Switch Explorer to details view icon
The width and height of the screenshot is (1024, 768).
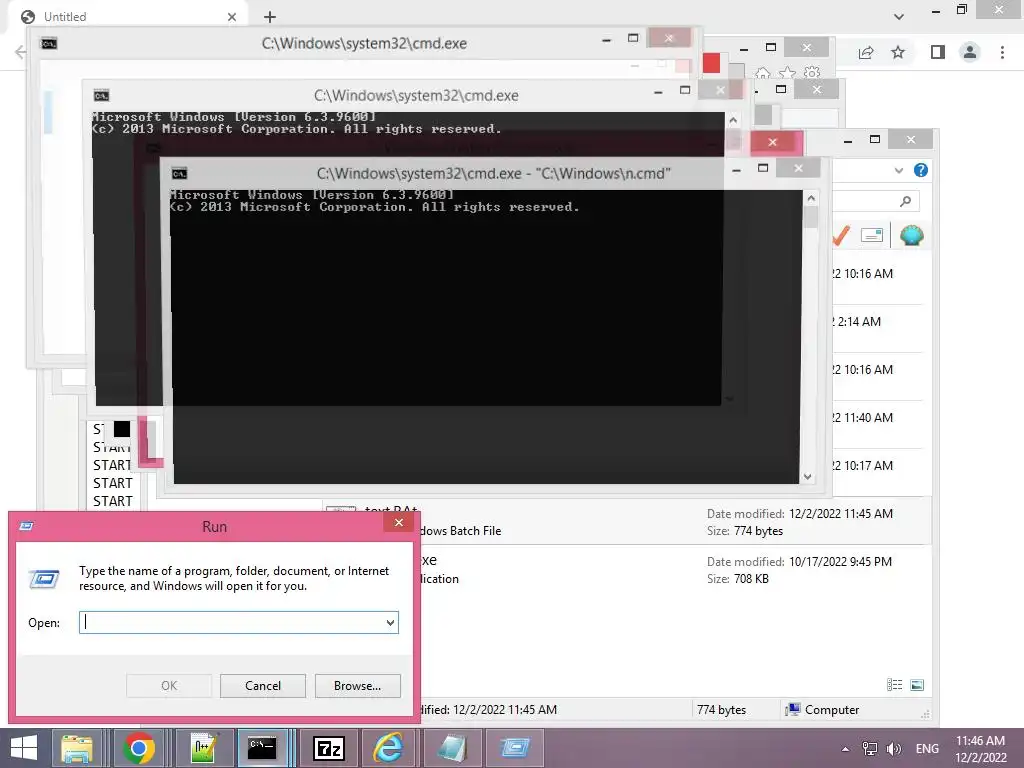click(895, 684)
